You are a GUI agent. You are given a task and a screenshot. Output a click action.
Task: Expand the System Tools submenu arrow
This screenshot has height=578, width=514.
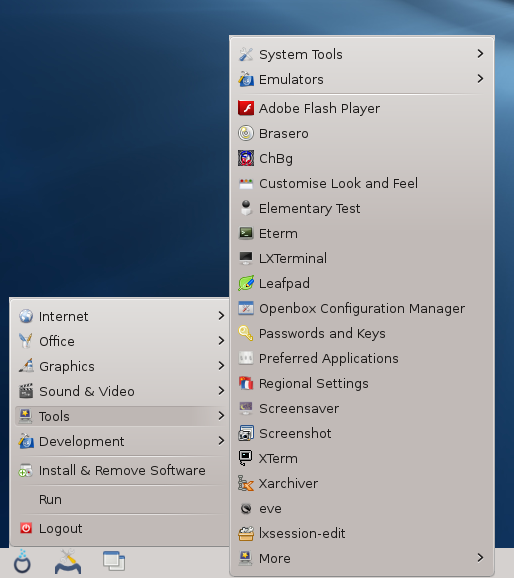pos(480,54)
